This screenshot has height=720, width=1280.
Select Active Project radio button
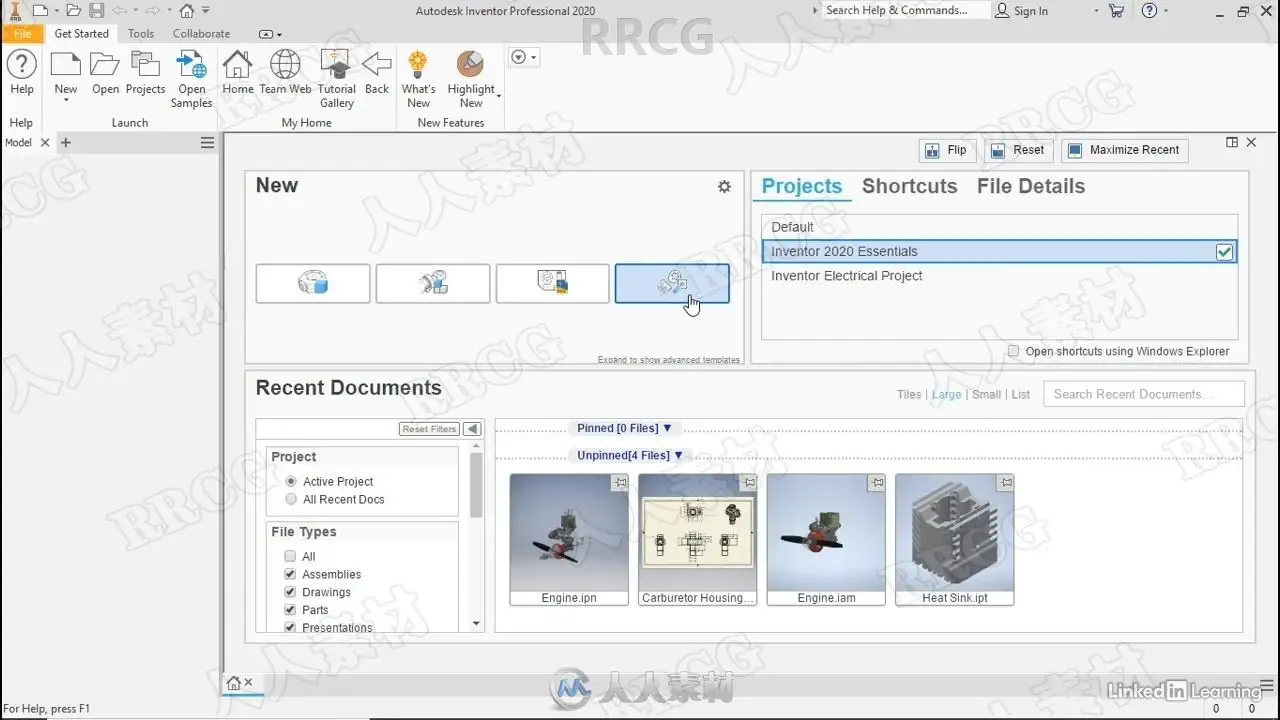pos(291,481)
